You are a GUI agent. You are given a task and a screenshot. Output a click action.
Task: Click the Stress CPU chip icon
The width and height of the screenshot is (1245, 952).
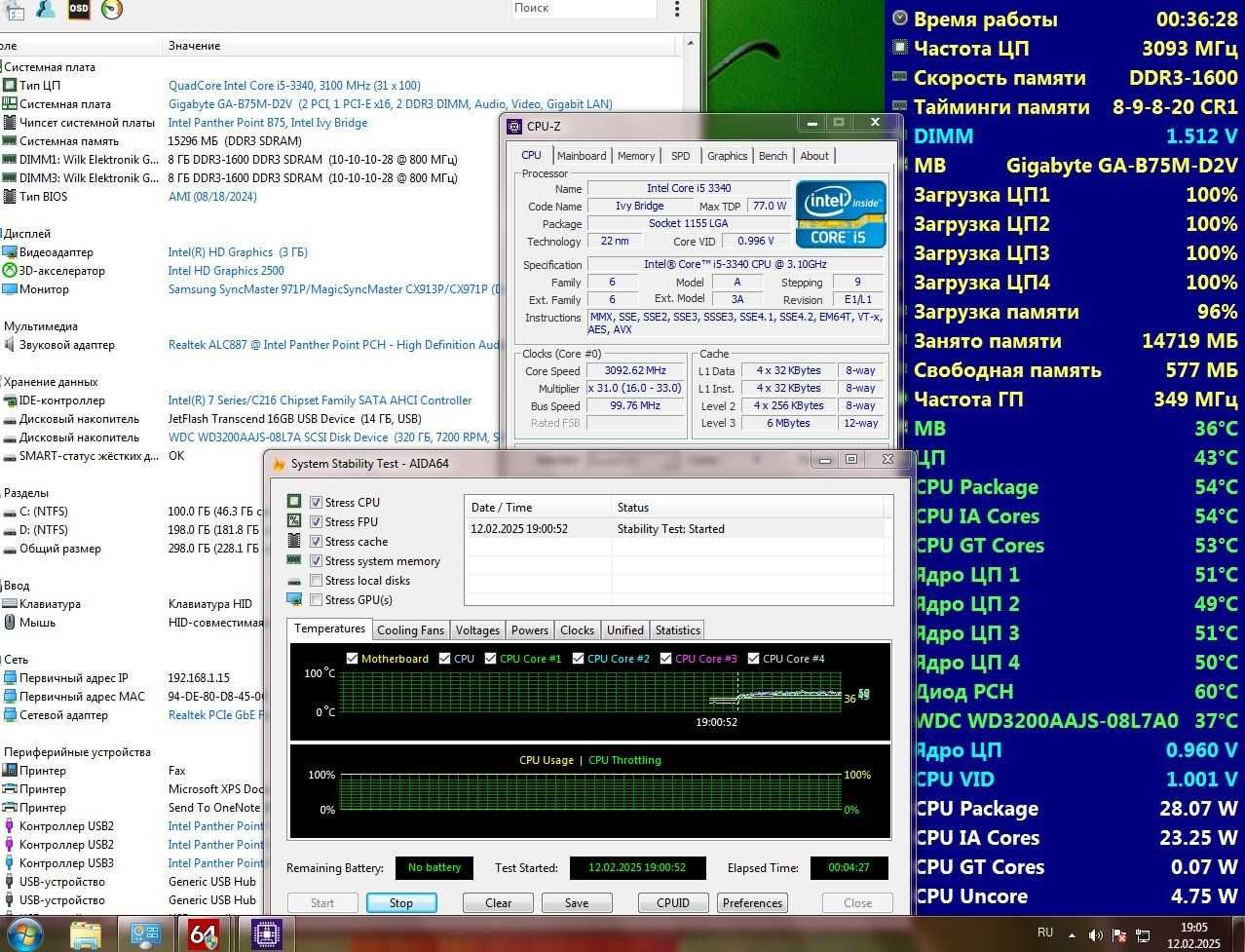(x=294, y=502)
